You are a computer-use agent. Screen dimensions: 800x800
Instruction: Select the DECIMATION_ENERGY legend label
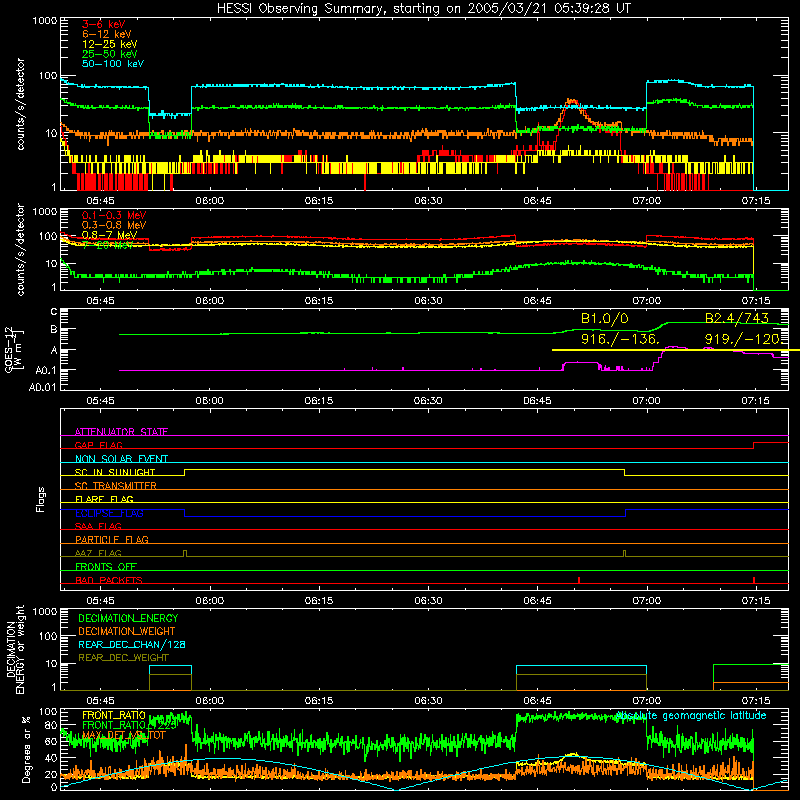click(128, 618)
